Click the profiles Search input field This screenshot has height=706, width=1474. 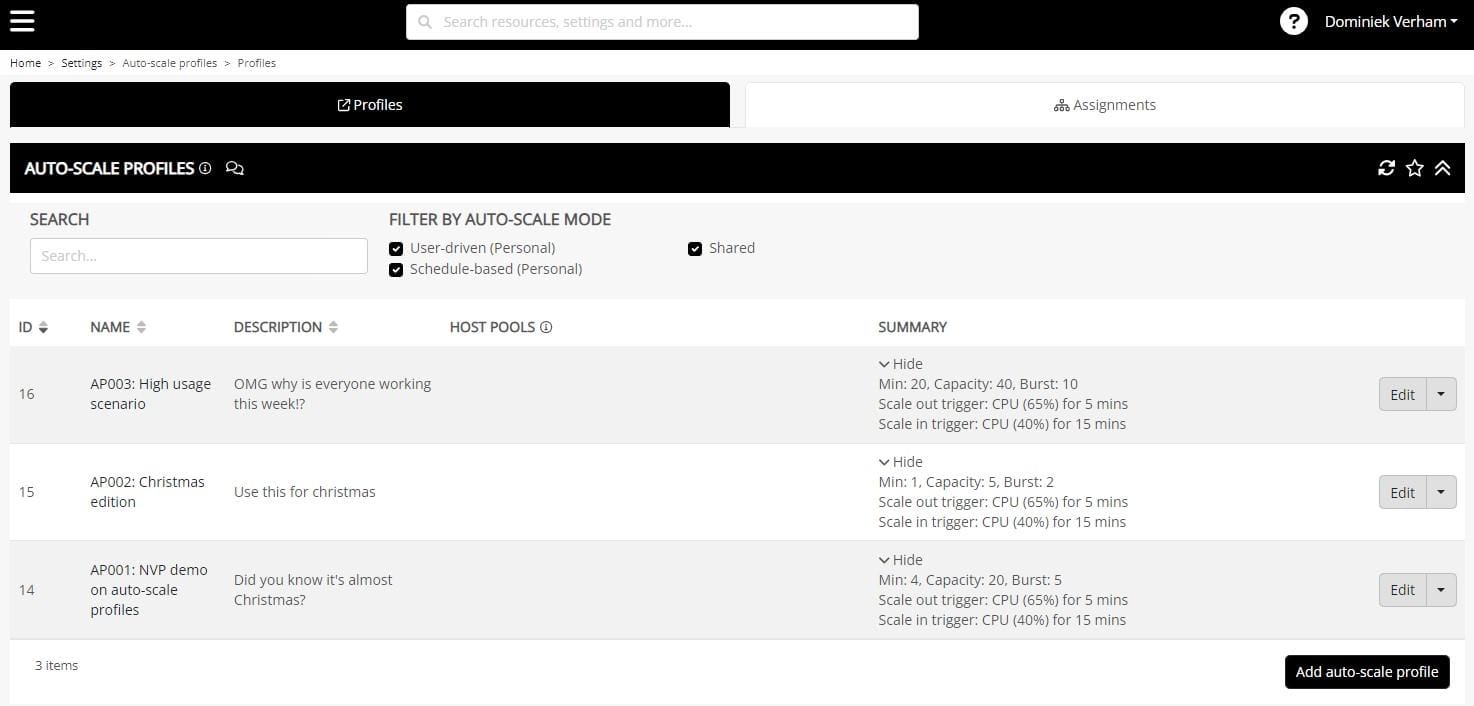(x=199, y=256)
